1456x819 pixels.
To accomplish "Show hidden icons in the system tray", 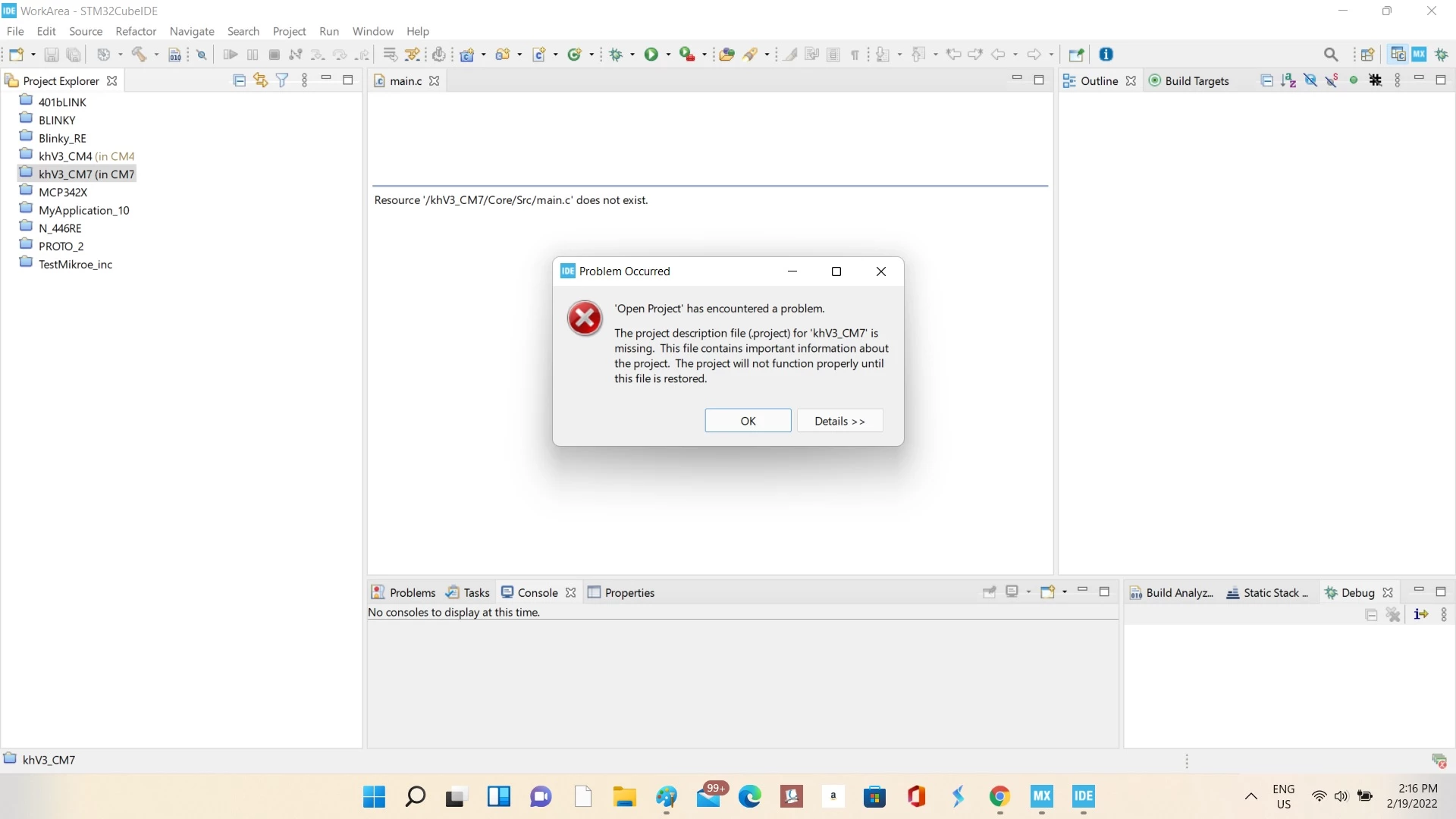I will pos(1251,796).
